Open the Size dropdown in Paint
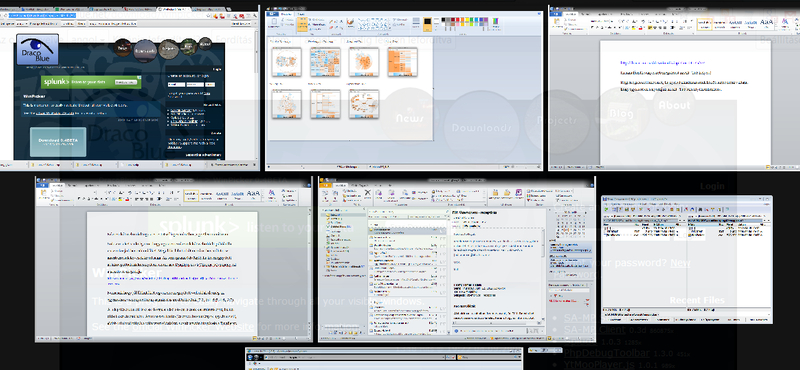Screen dimensions: 800x370 (416, 23)
